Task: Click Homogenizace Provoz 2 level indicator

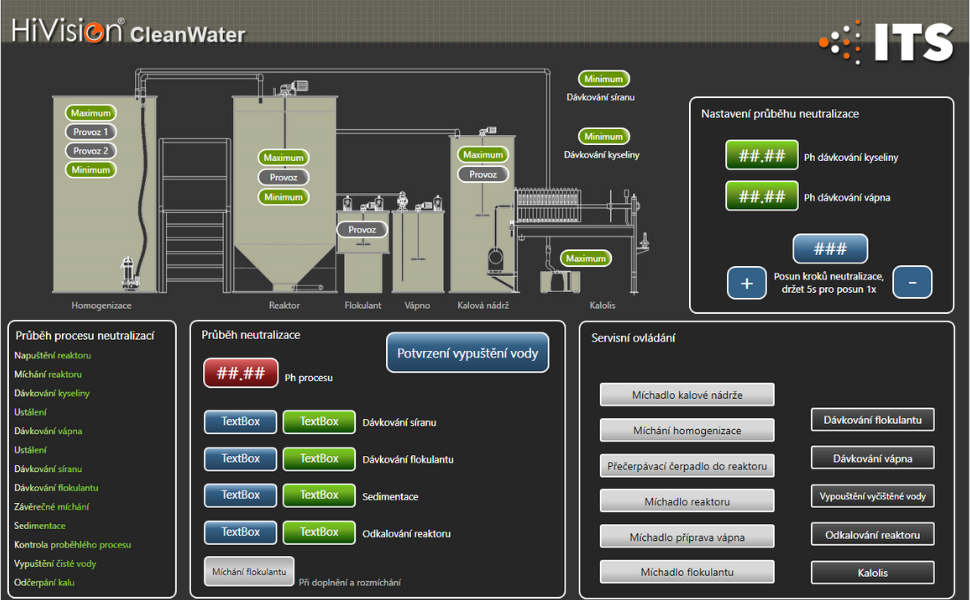Action: click(x=90, y=150)
